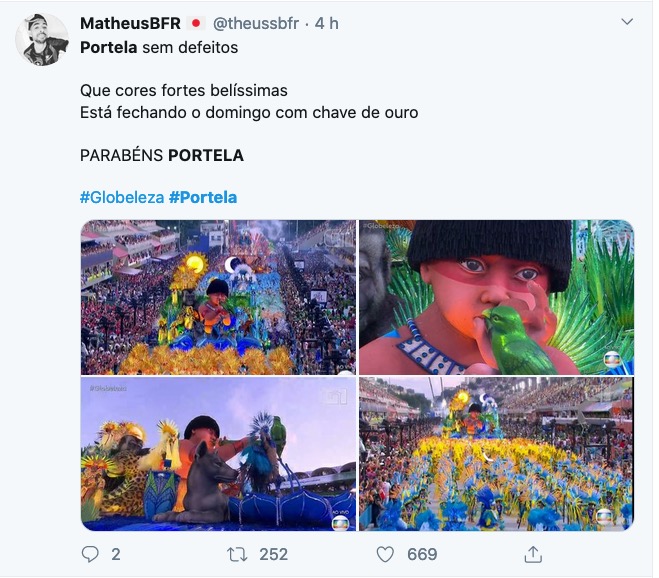This screenshot has height=578, width=659.
Task: Click the MatheusBFR display name
Action: pyautogui.click(x=130, y=23)
